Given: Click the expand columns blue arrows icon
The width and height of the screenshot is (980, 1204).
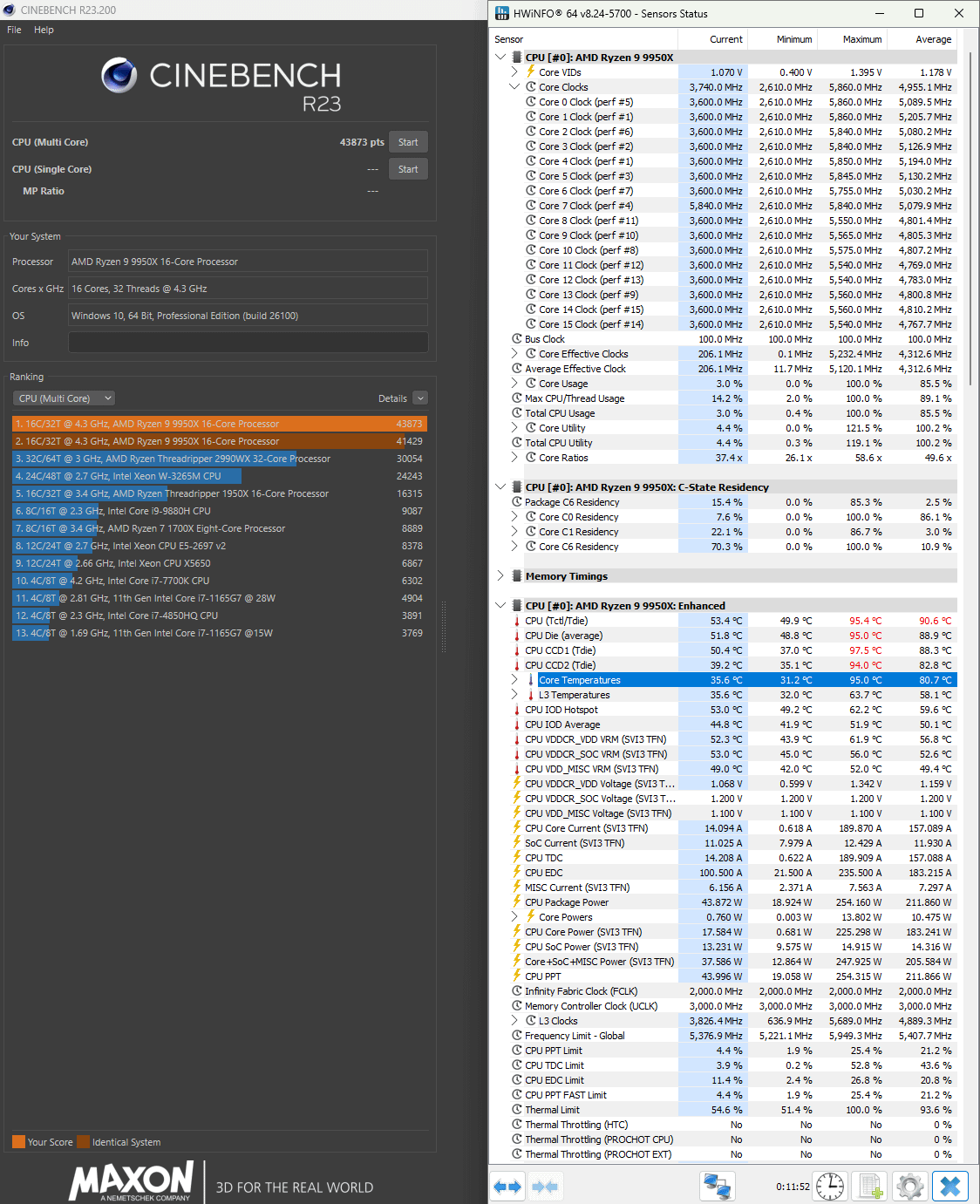Looking at the screenshot, I should pos(507,1187).
